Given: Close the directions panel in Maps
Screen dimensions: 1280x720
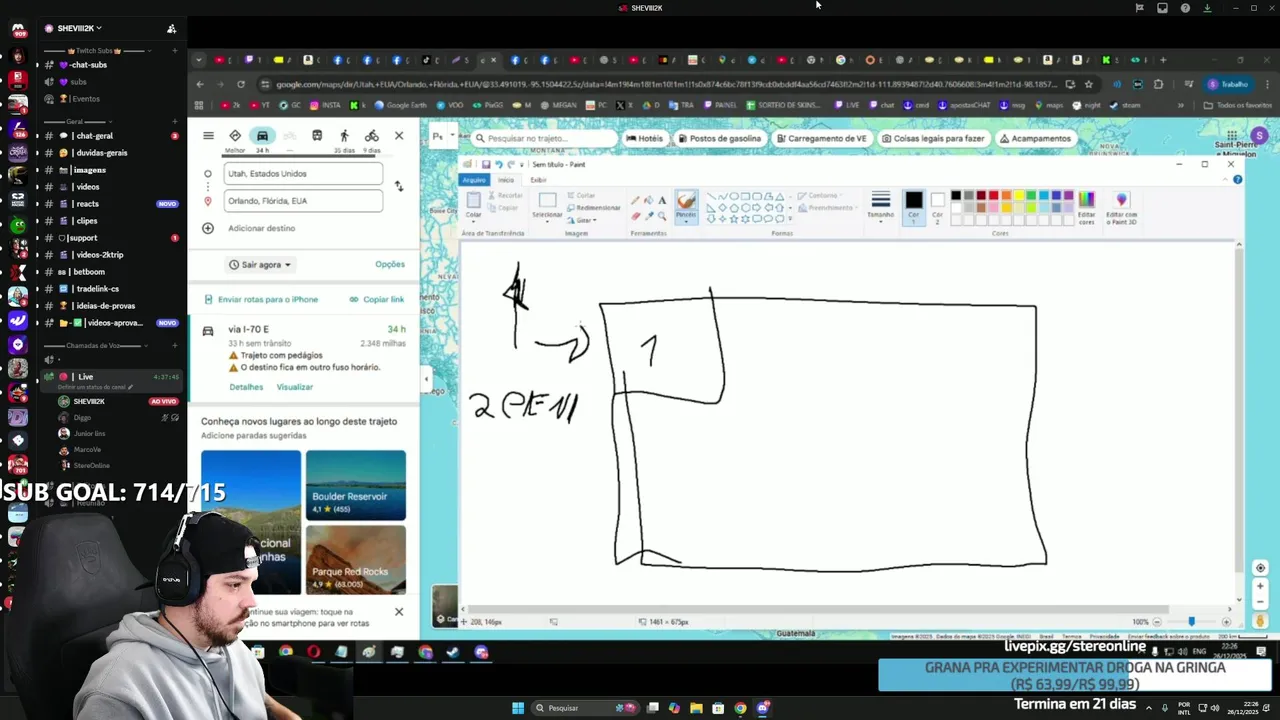Looking at the screenshot, I should [399, 136].
